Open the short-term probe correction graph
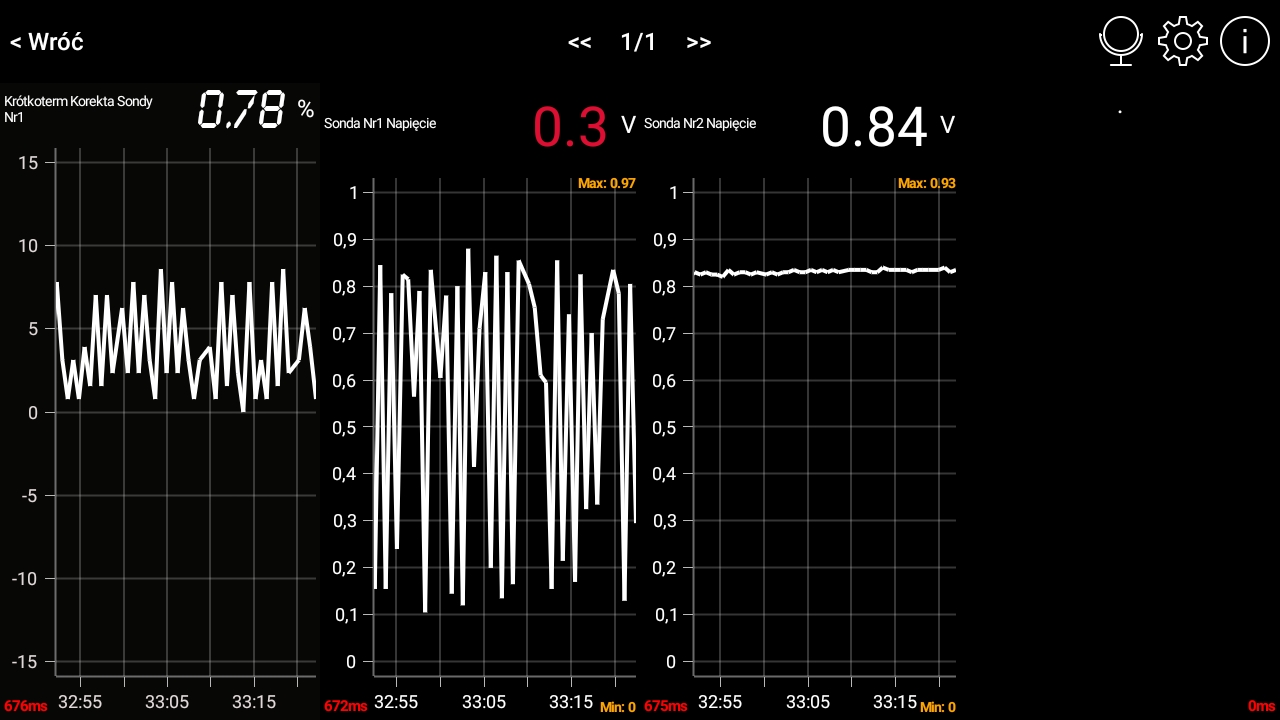Screen dimensions: 1280x720 [185, 410]
